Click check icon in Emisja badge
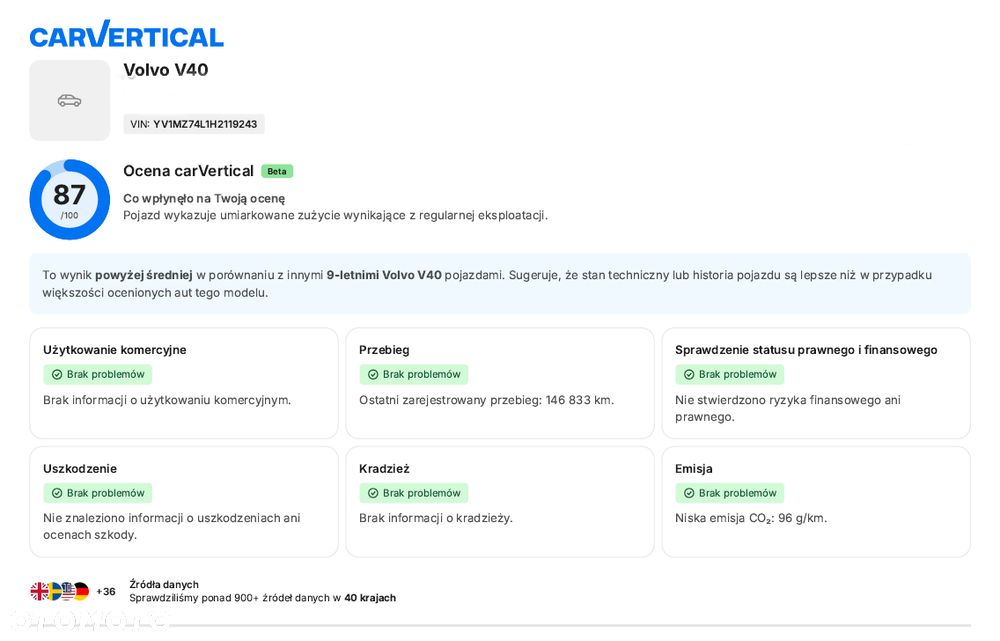This screenshot has width=1000, height=641. point(689,493)
